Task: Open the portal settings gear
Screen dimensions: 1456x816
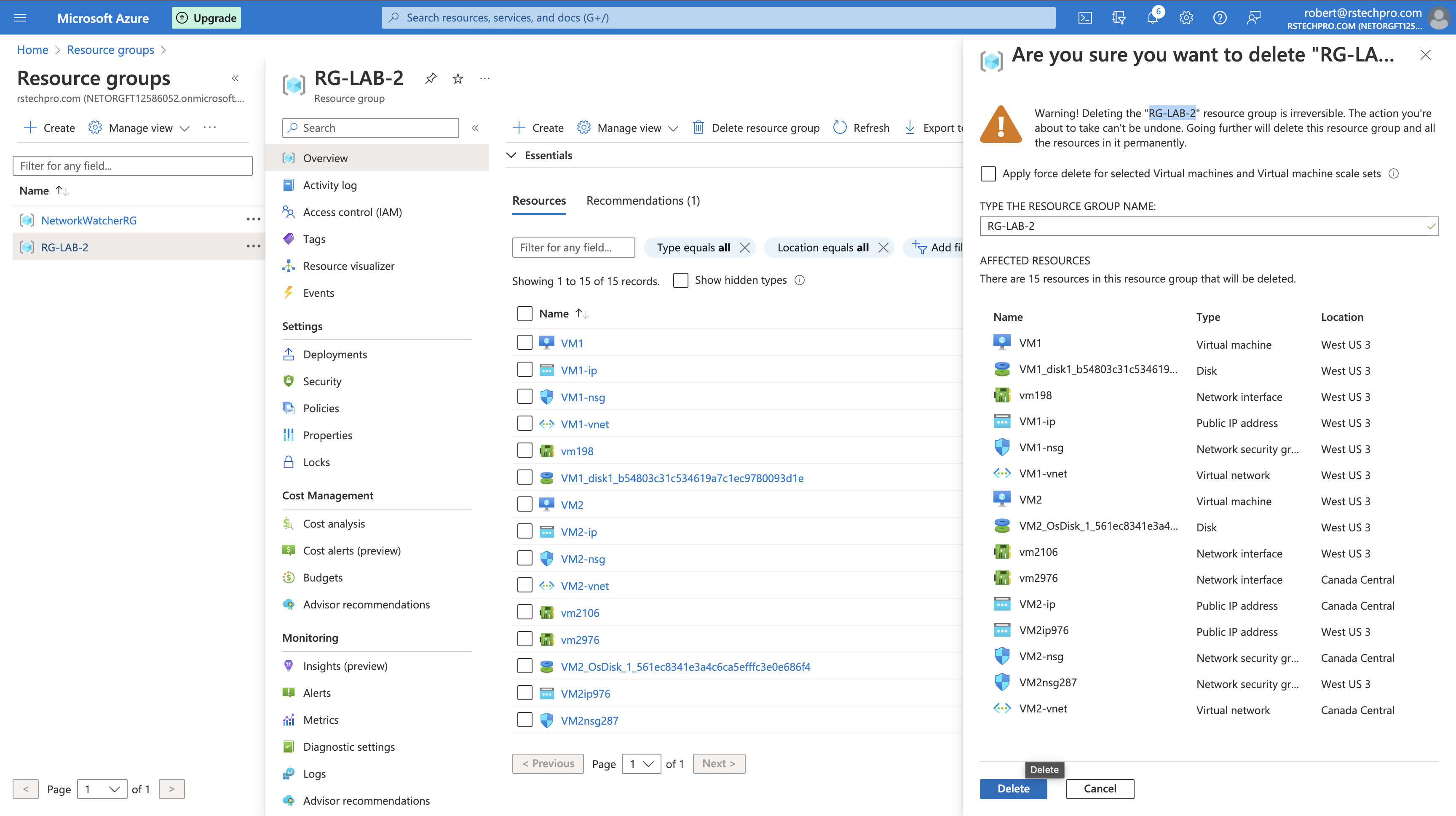Action: (1186, 18)
